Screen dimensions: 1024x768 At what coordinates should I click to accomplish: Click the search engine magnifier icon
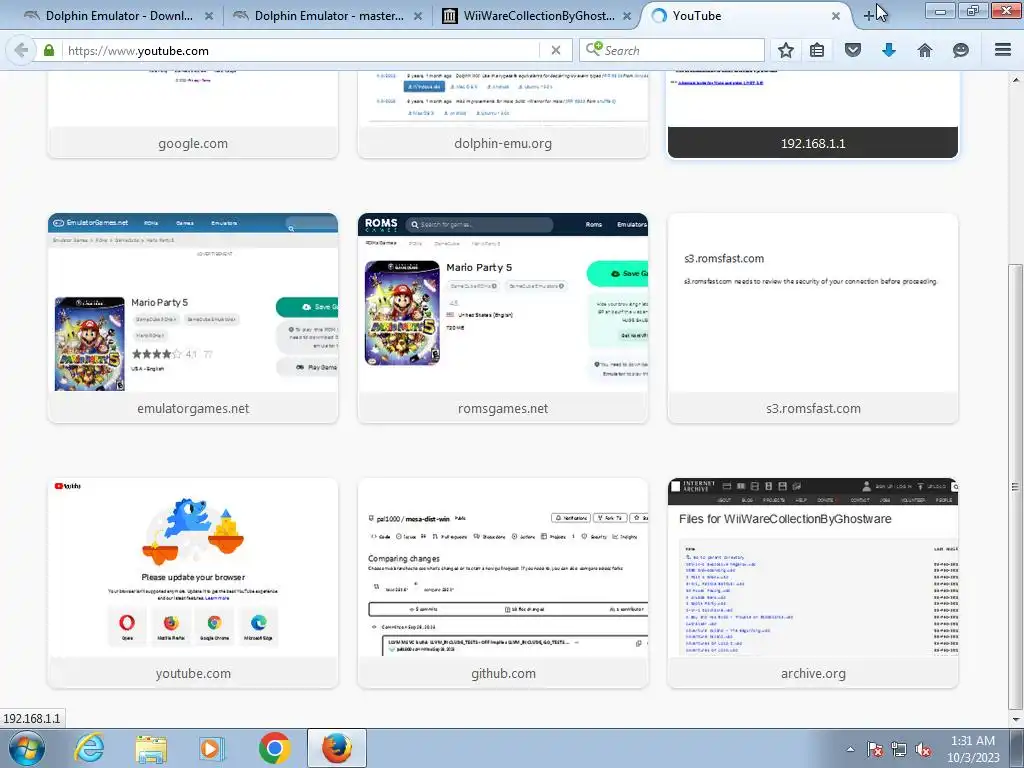pos(594,49)
